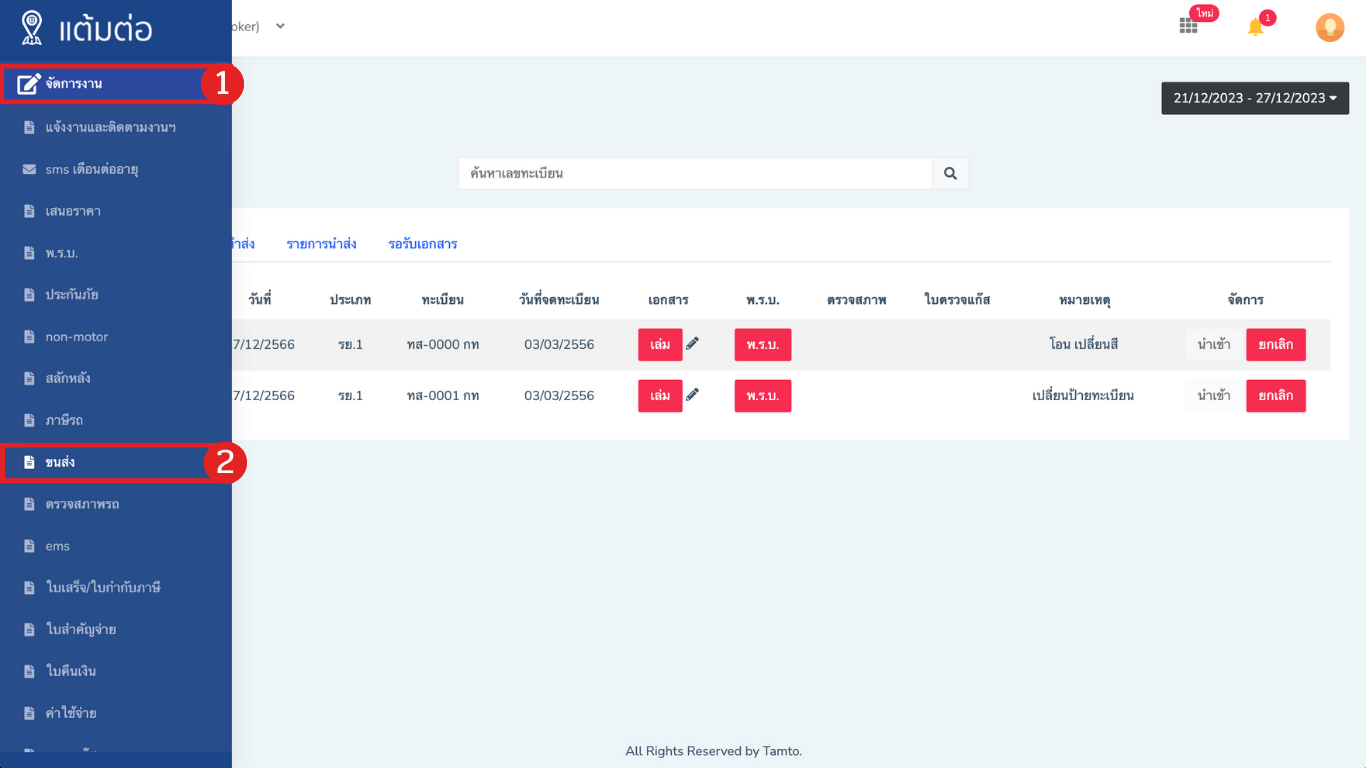The image size is (1366, 768).
Task: Click the ตรวจสภาพ column header
Action: (x=857, y=300)
